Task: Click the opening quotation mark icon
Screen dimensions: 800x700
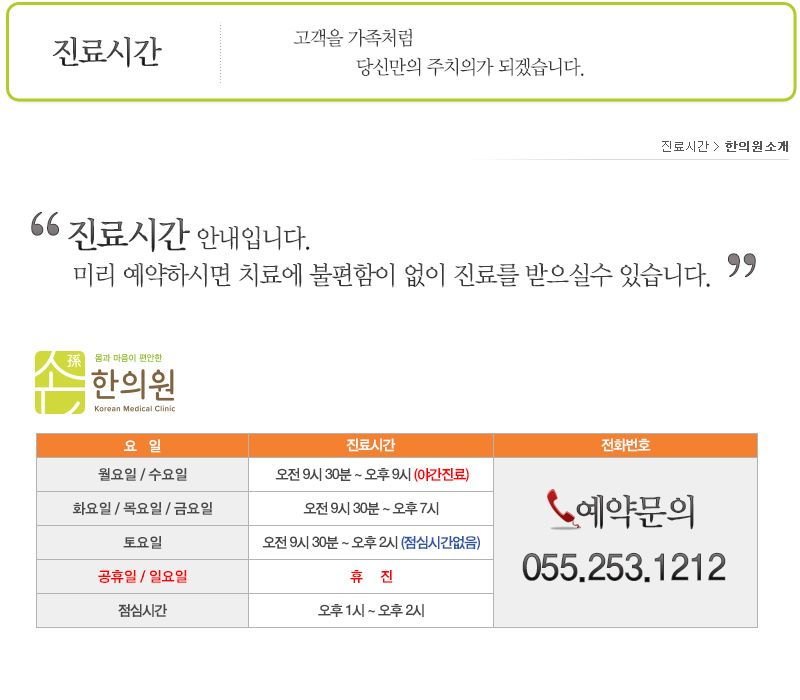Action: pos(45,223)
